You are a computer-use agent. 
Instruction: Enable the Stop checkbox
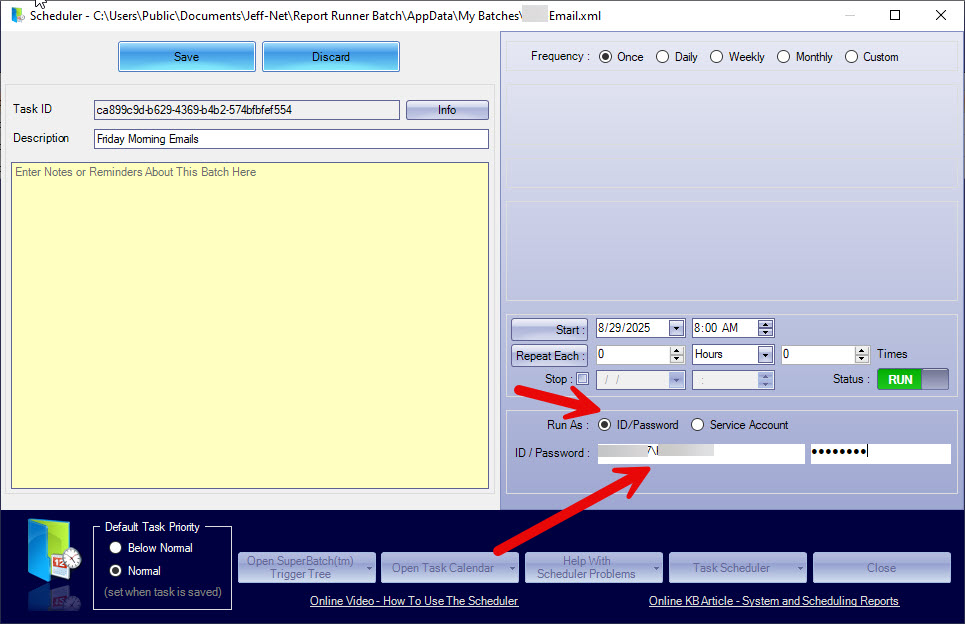(x=583, y=380)
